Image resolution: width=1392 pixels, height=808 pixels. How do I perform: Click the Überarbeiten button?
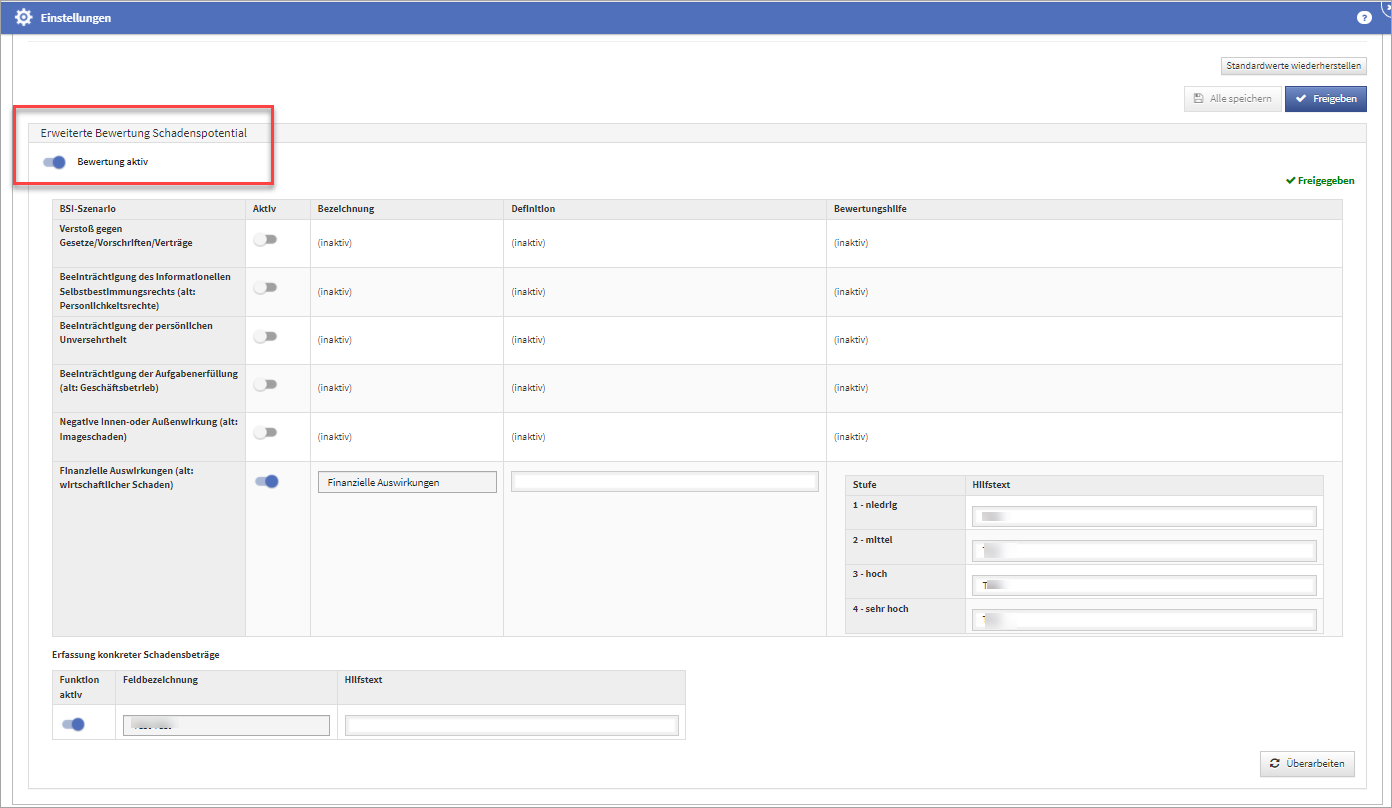pyautogui.click(x=1308, y=764)
